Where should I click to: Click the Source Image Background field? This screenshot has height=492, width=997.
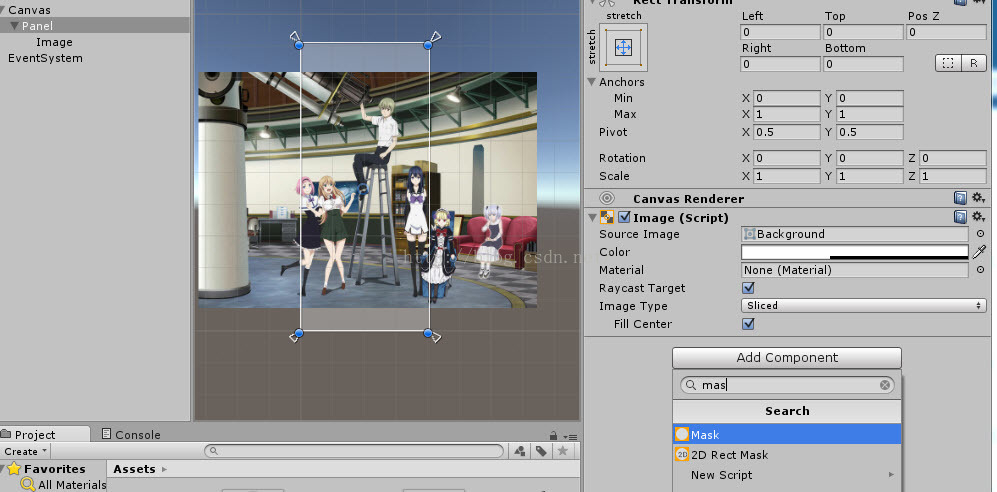855,234
